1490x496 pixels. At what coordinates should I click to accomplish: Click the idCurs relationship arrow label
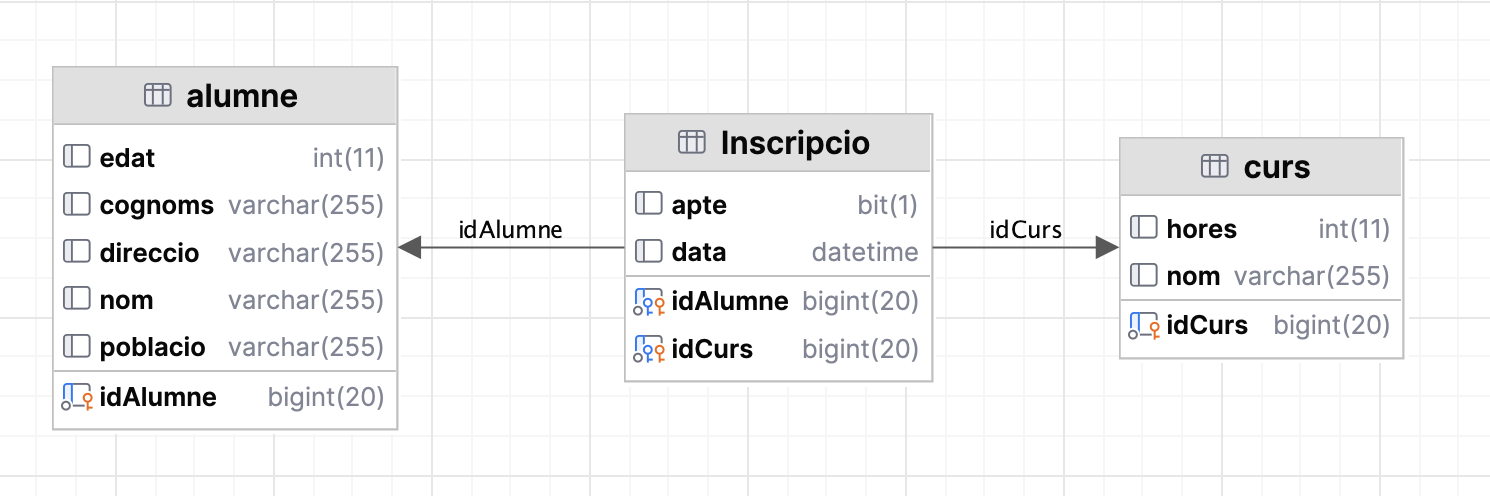[x=1025, y=230]
